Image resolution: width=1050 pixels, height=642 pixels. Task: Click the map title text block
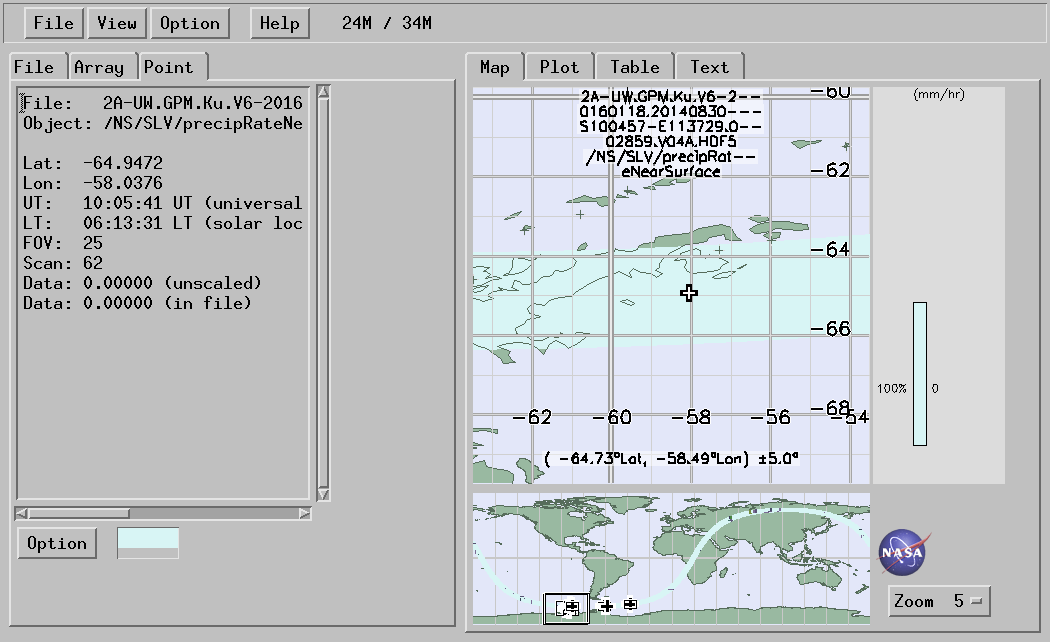click(670, 134)
